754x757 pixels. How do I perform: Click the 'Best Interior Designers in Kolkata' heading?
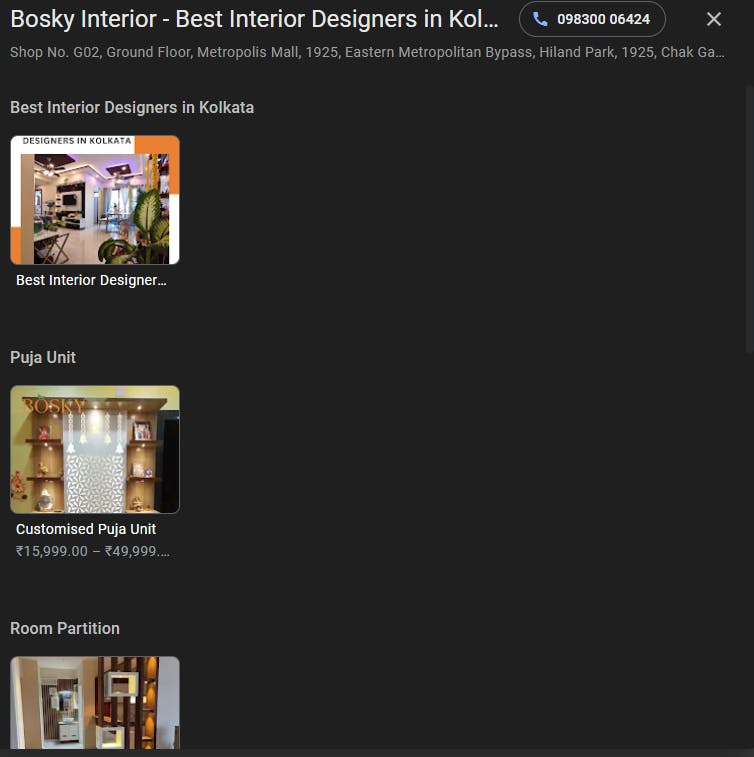pyautogui.click(x=132, y=108)
